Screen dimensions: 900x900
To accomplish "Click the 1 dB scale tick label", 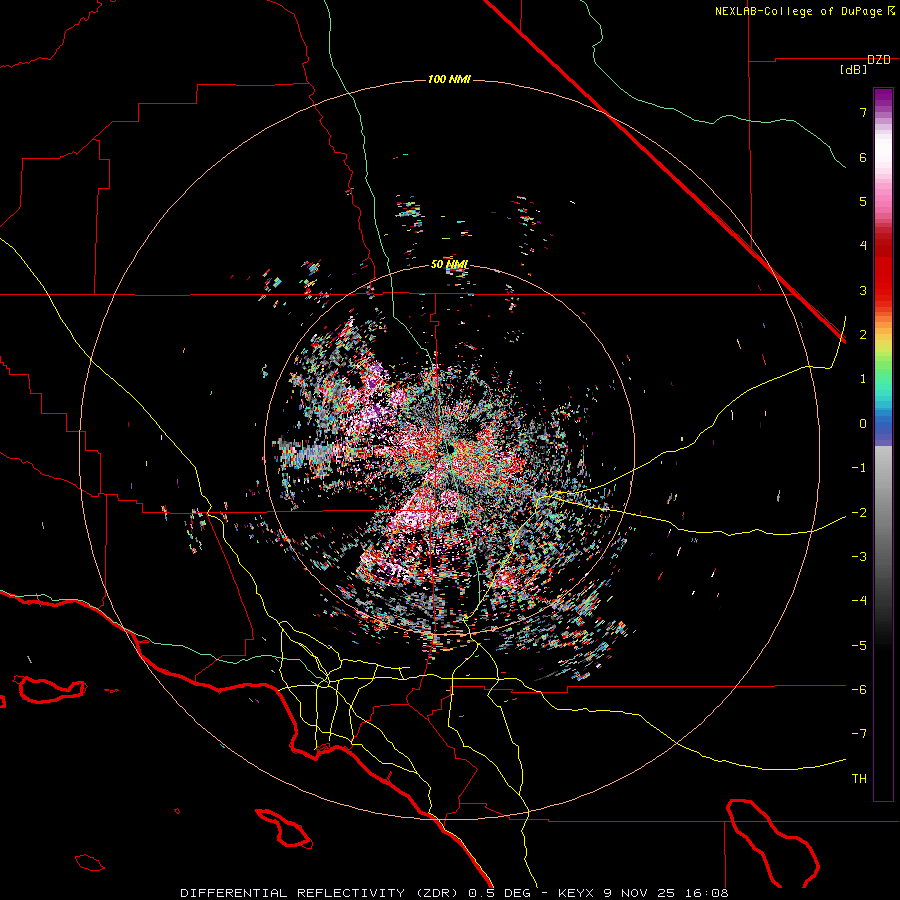I will [x=863, y=379].
